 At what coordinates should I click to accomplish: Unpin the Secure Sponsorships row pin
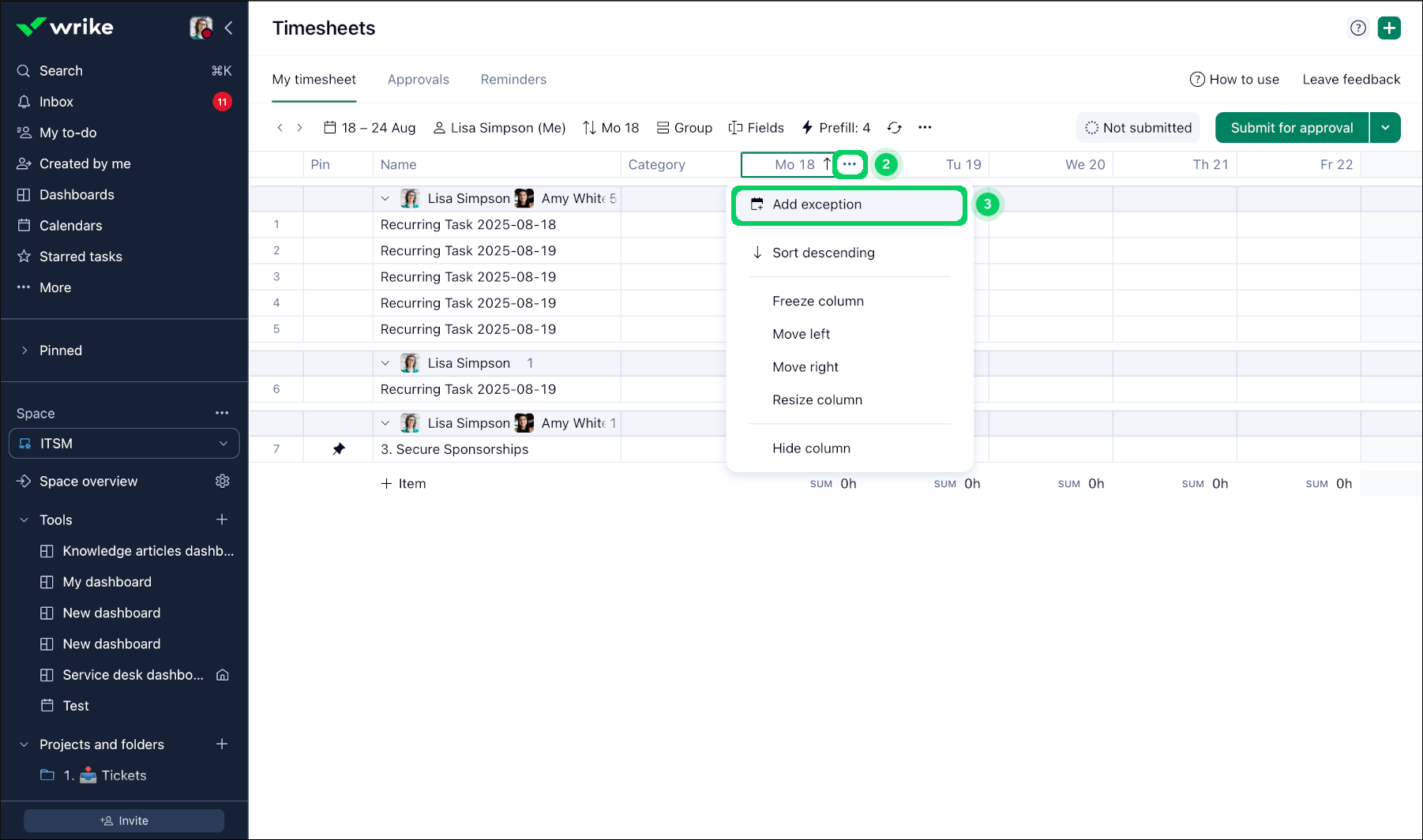[339, 449]
